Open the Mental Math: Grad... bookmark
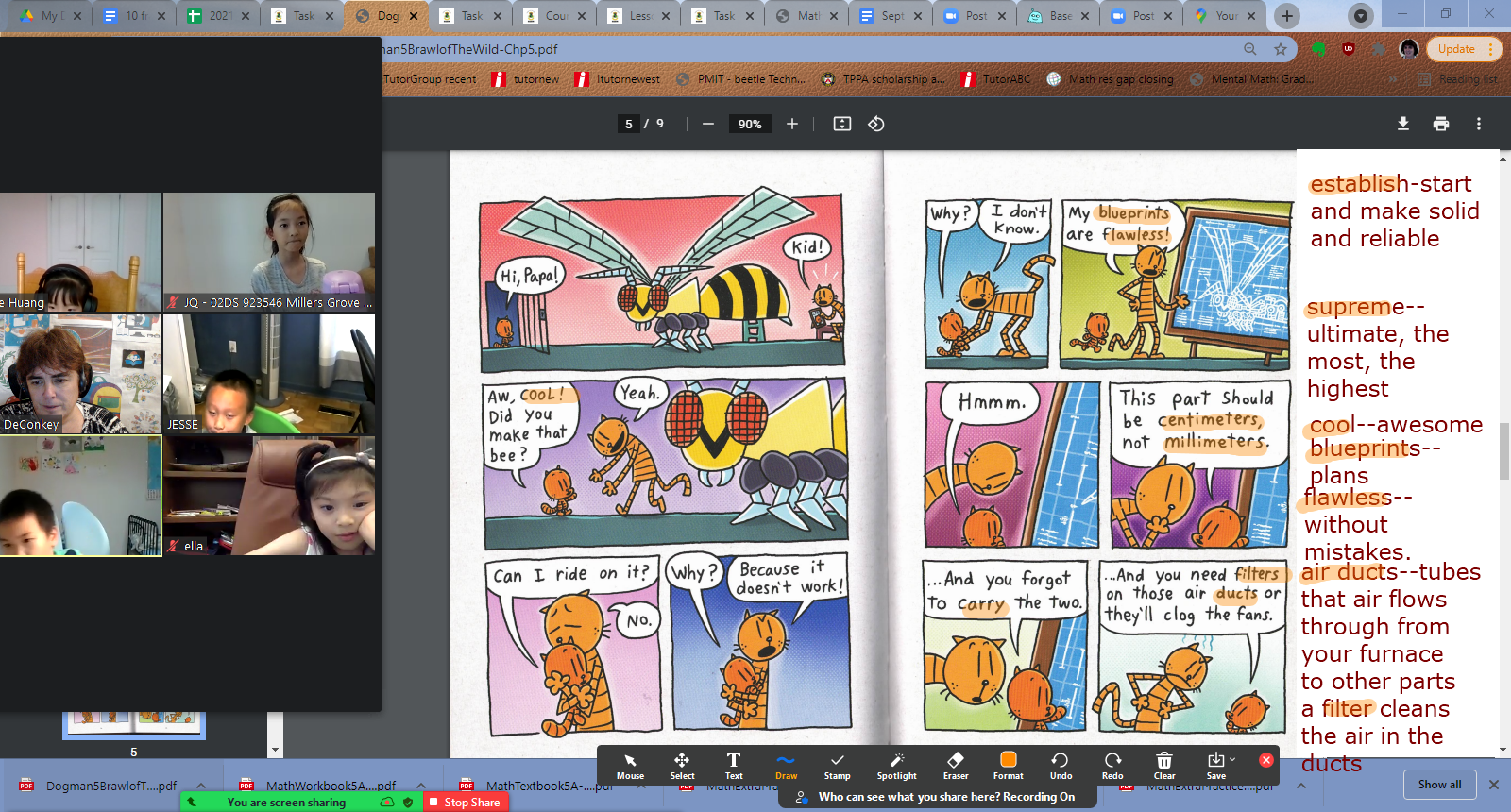The image size is (1511, 812). (x=1251, y=79)
